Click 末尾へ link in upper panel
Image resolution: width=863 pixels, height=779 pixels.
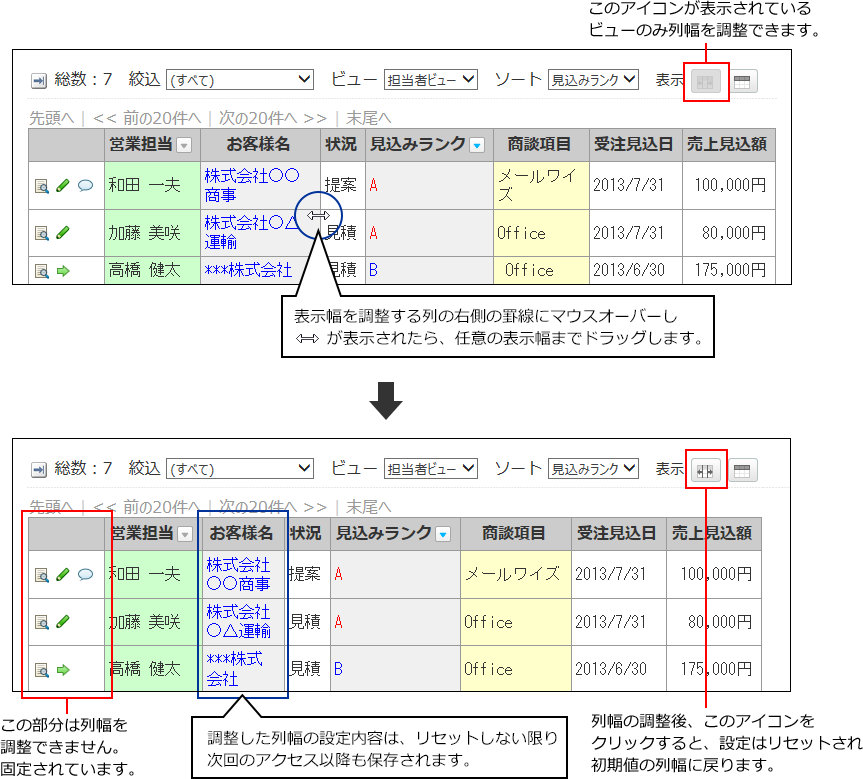[x=368, y=118]
